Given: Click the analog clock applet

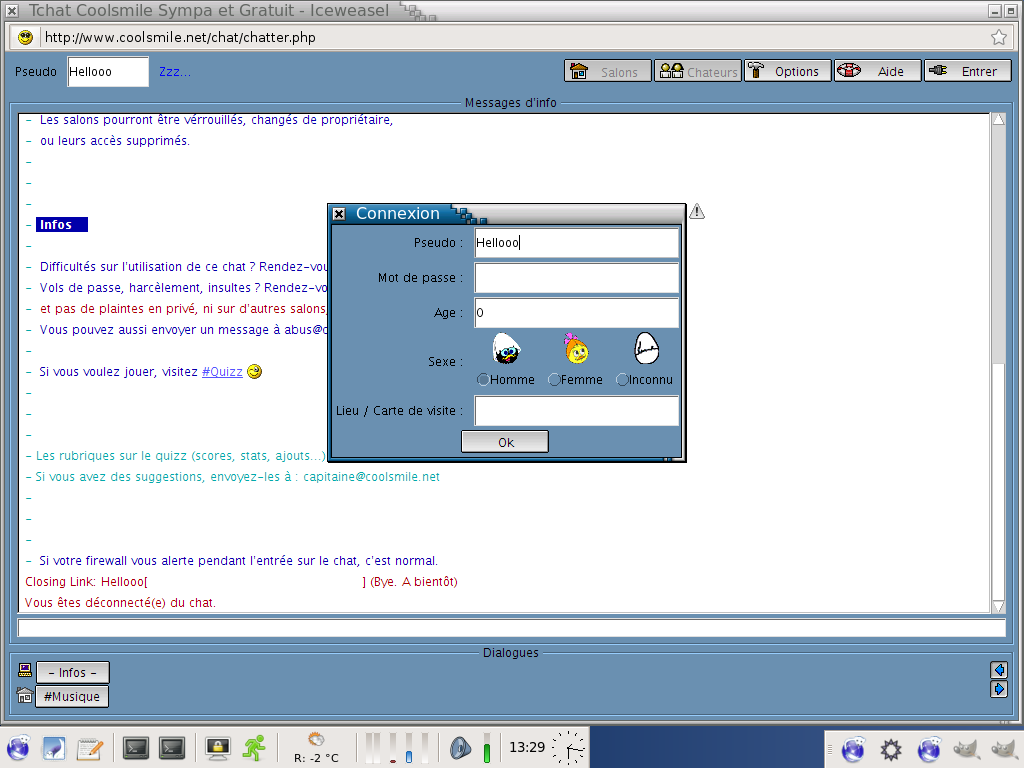Looking at the screenshot, I should pyautogui.click(x=568, y=747).
